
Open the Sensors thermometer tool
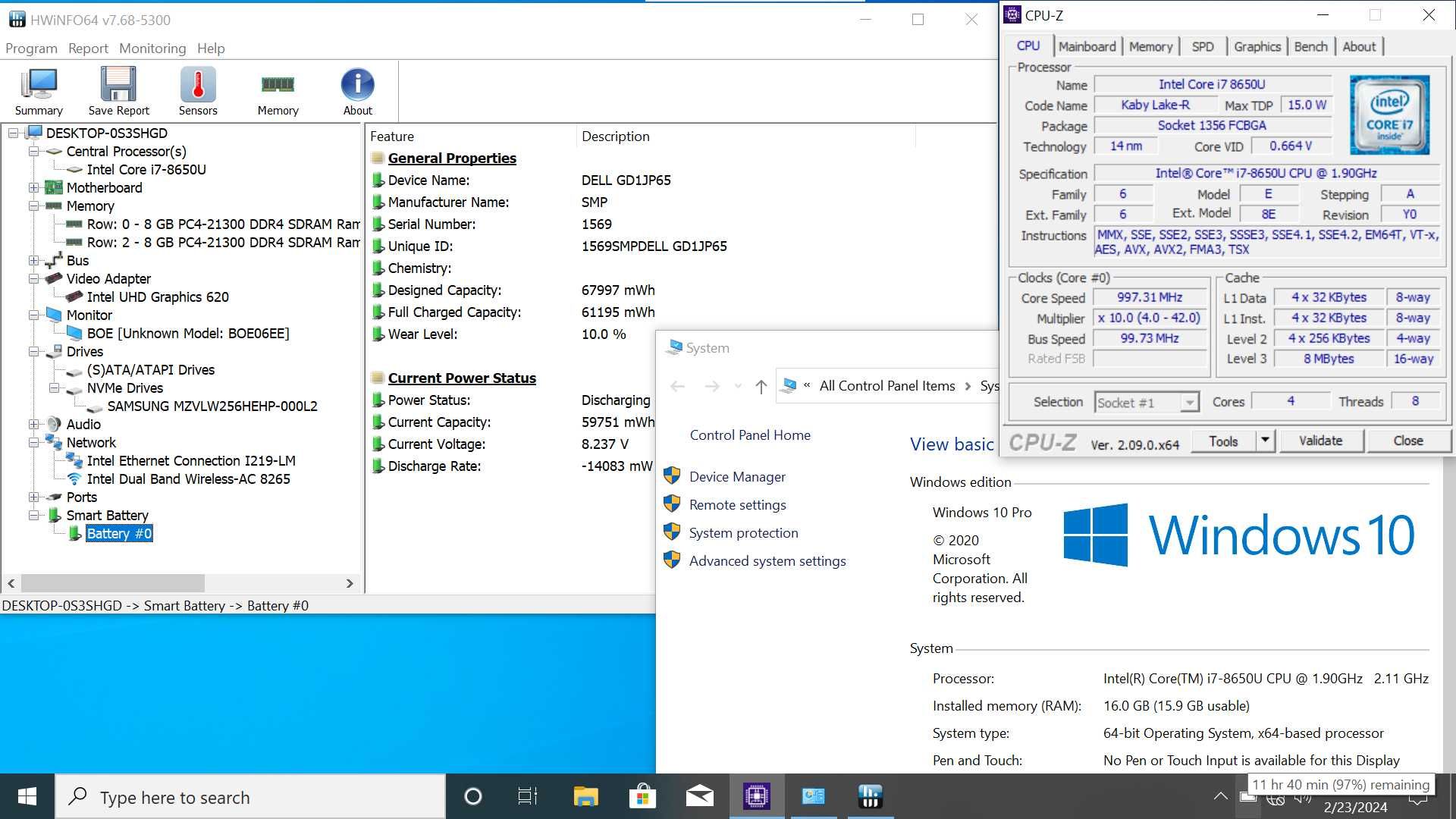[198, 91]
